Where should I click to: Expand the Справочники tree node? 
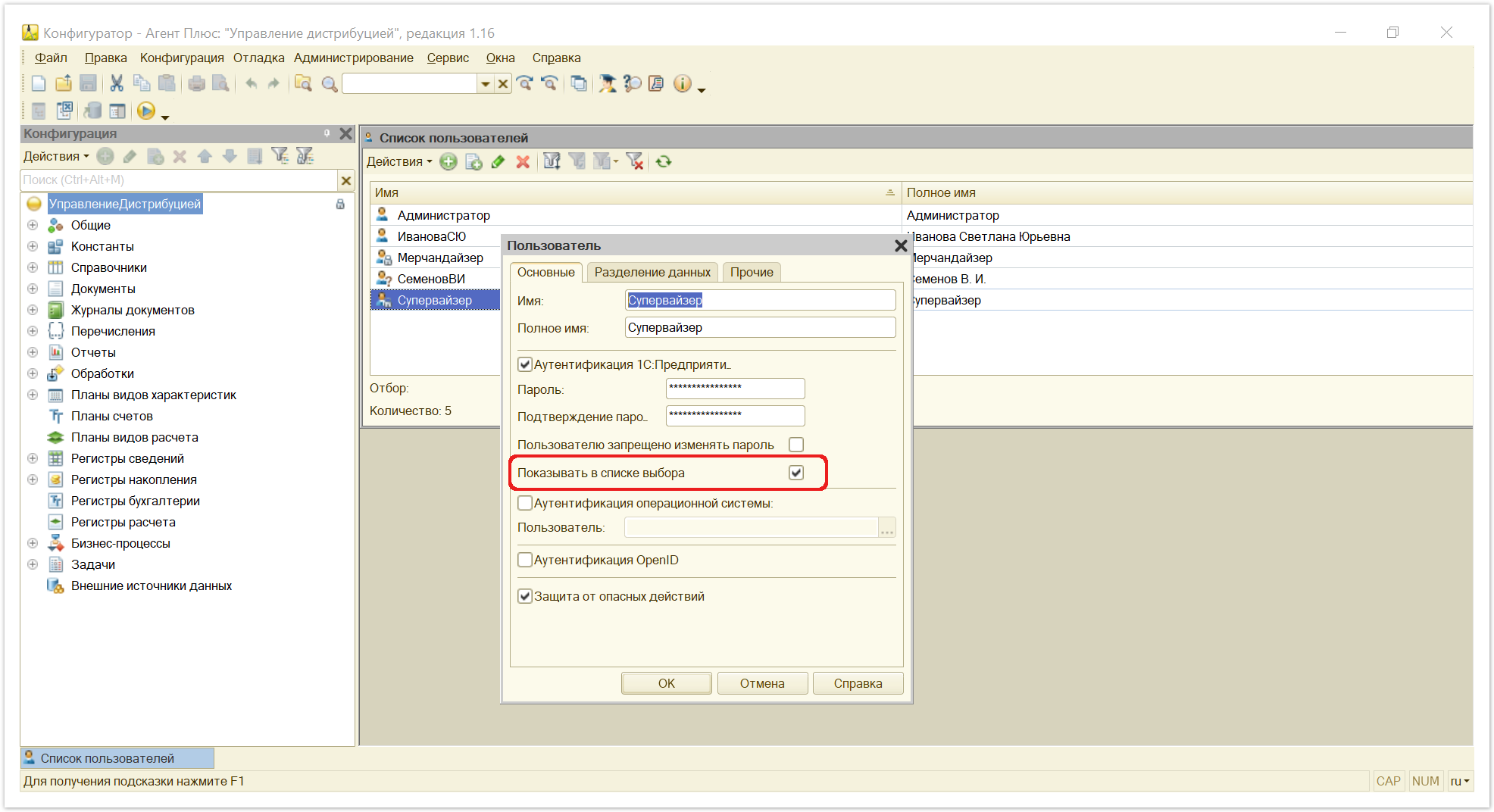33,267
